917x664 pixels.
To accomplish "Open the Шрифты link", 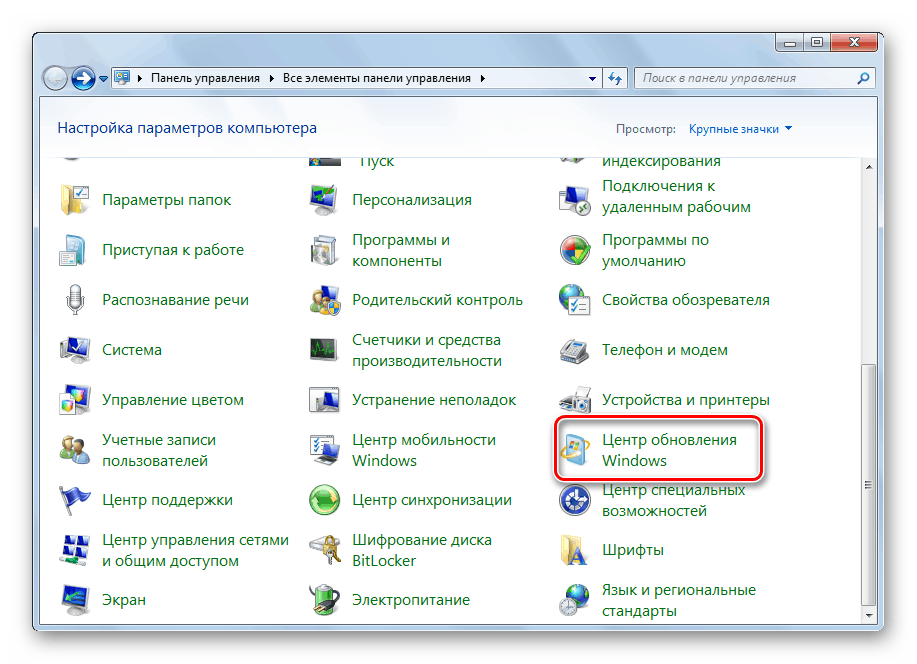I will 633,550.
